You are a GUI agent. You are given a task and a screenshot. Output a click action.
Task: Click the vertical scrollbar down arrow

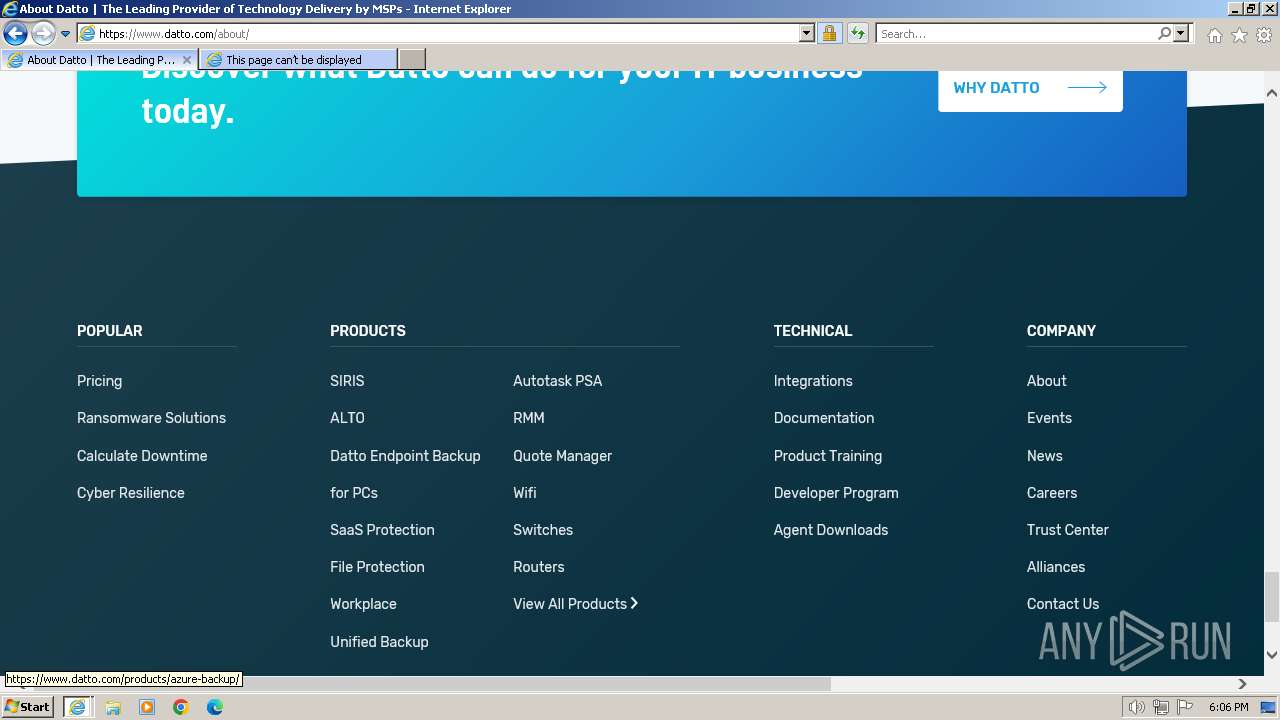pyautogui.click(x=1271, y=655)
